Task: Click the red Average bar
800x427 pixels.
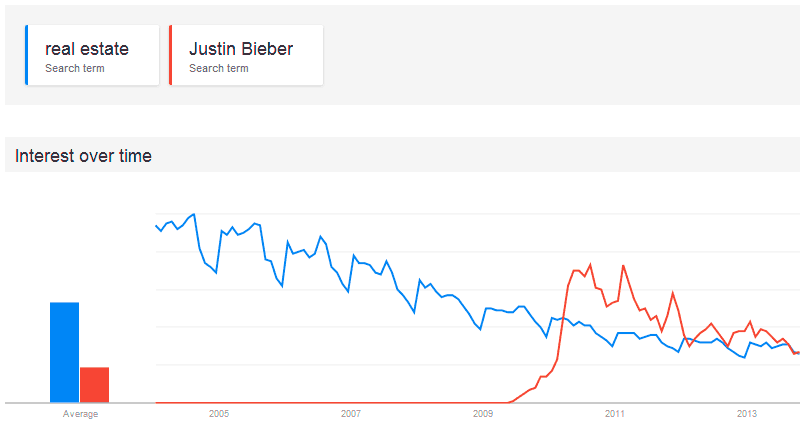Action: click(x=94, y=384)
